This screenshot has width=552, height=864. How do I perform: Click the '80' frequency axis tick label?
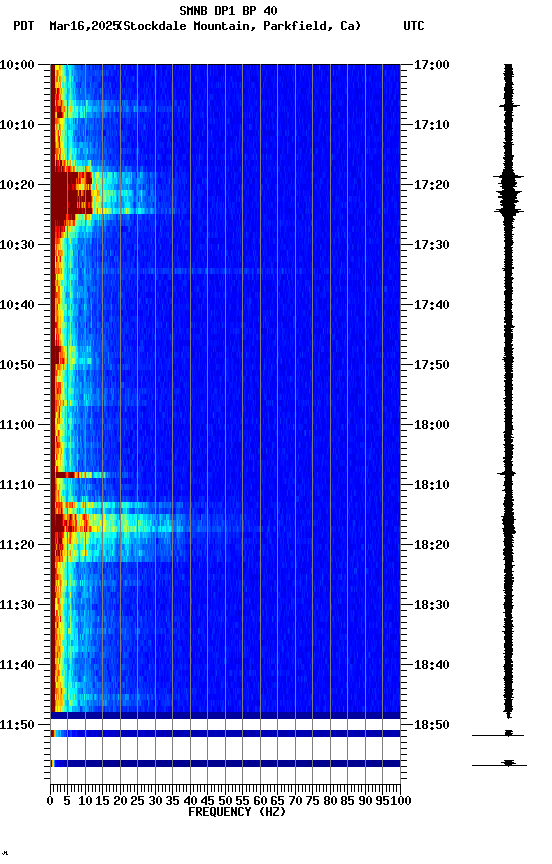(x=331, y=802)
